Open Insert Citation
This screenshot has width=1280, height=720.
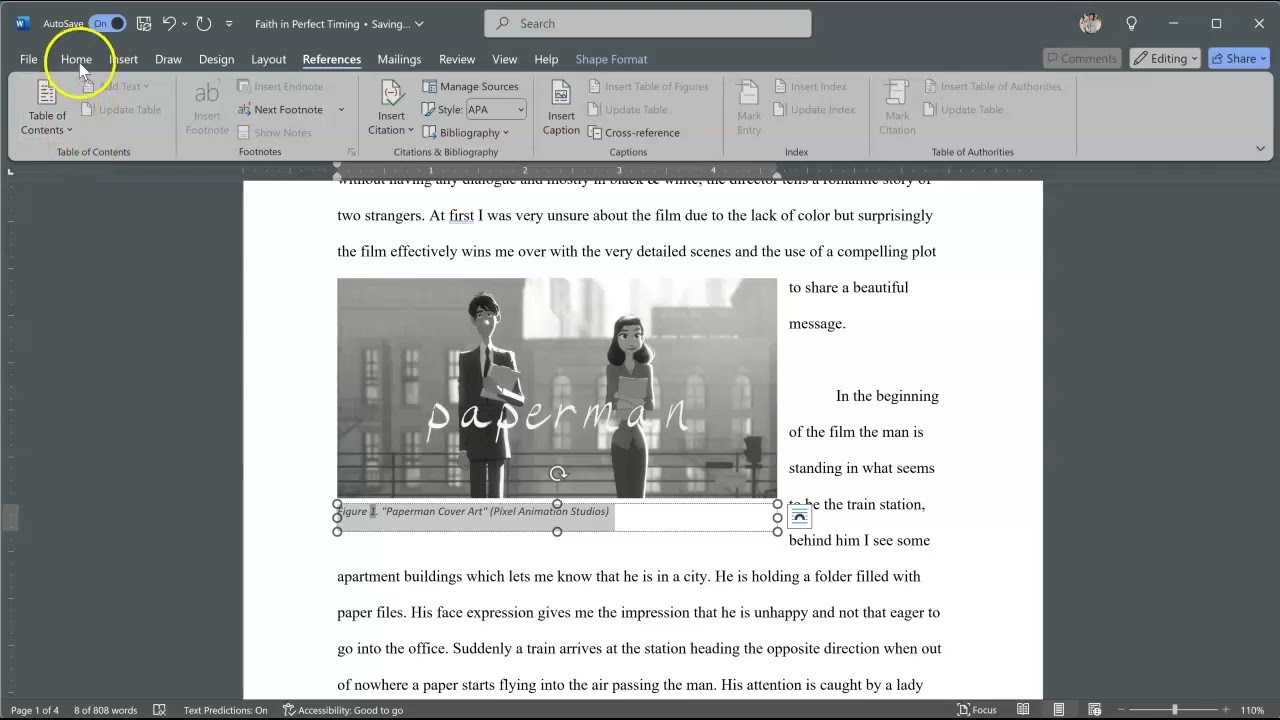point(391,108)
